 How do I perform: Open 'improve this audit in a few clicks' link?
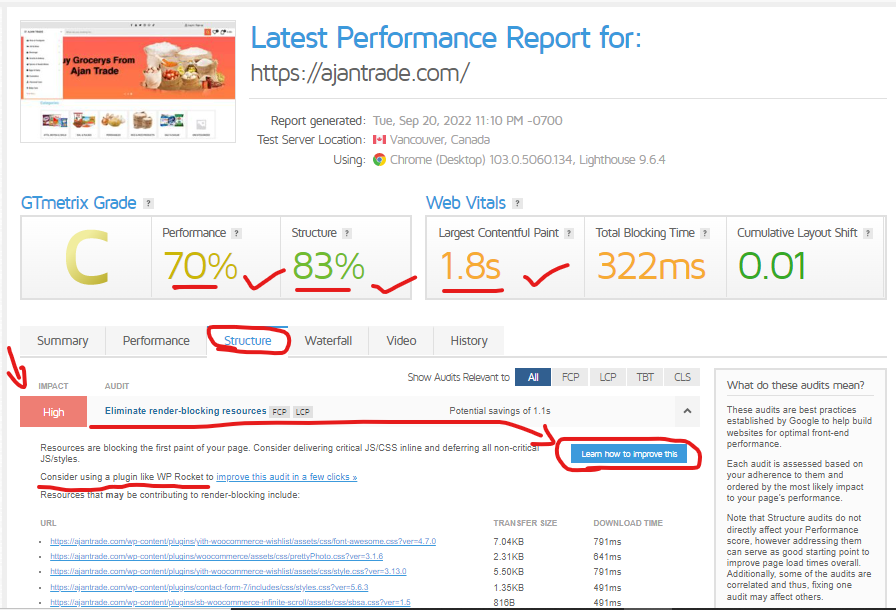[287, 477]
